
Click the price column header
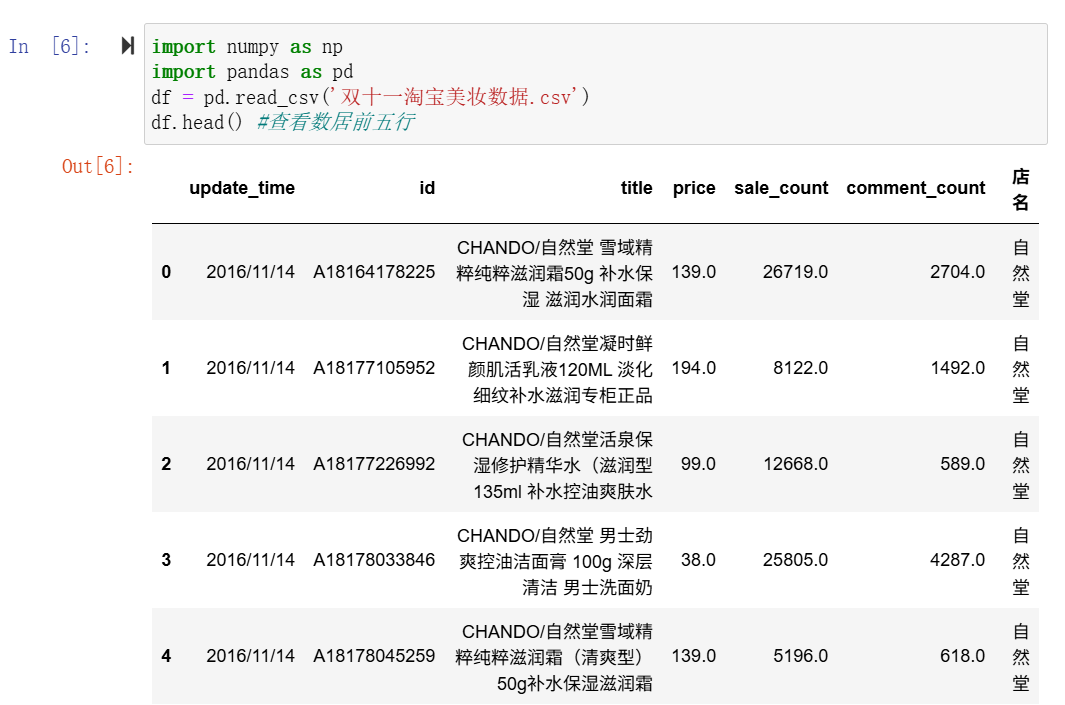[693, 188]
